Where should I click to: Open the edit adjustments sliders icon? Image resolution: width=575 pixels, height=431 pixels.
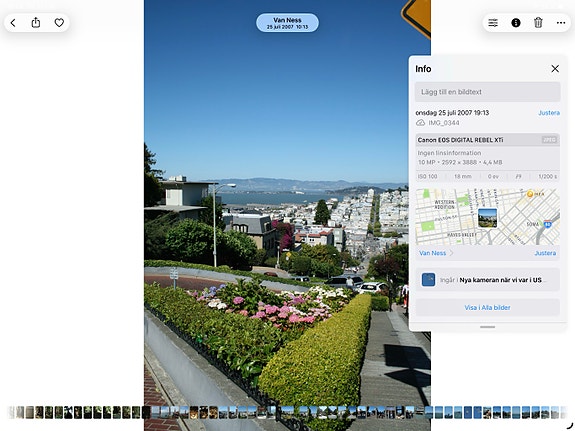[x=493, y=23]
